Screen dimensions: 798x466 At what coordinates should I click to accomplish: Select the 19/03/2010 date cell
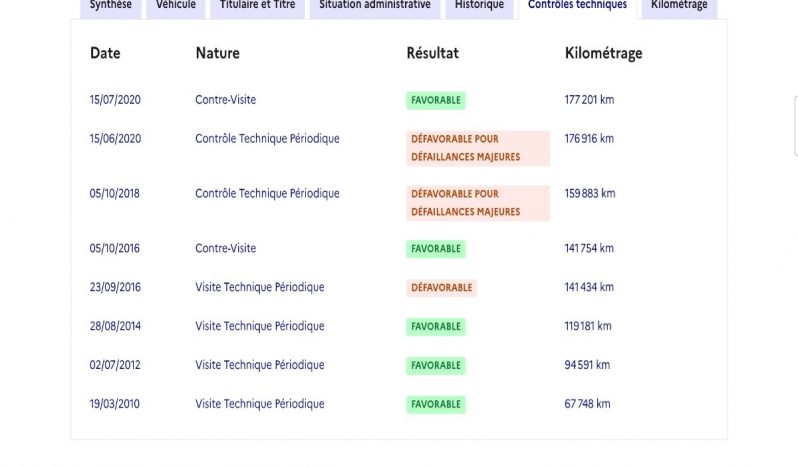click(115, 404)
